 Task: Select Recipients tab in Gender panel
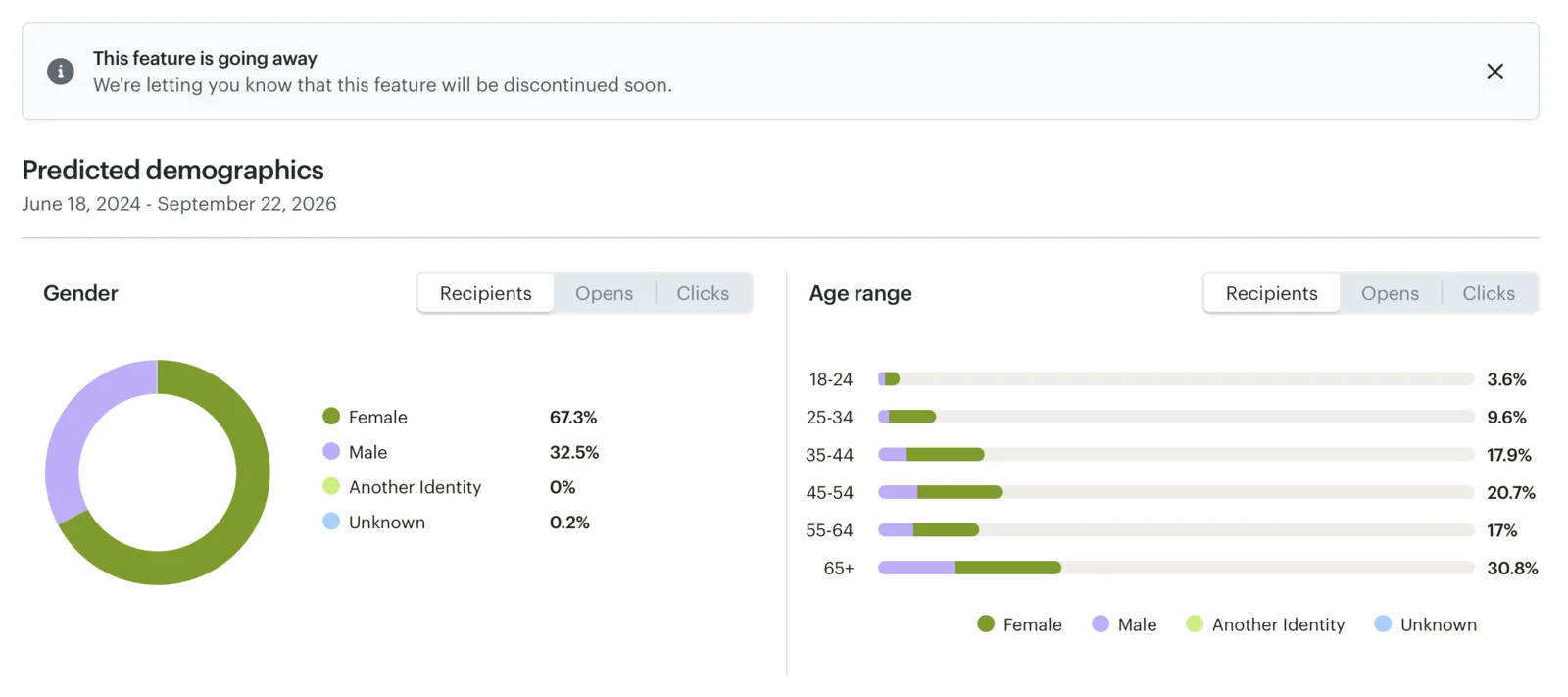click(x=486, y=293)
